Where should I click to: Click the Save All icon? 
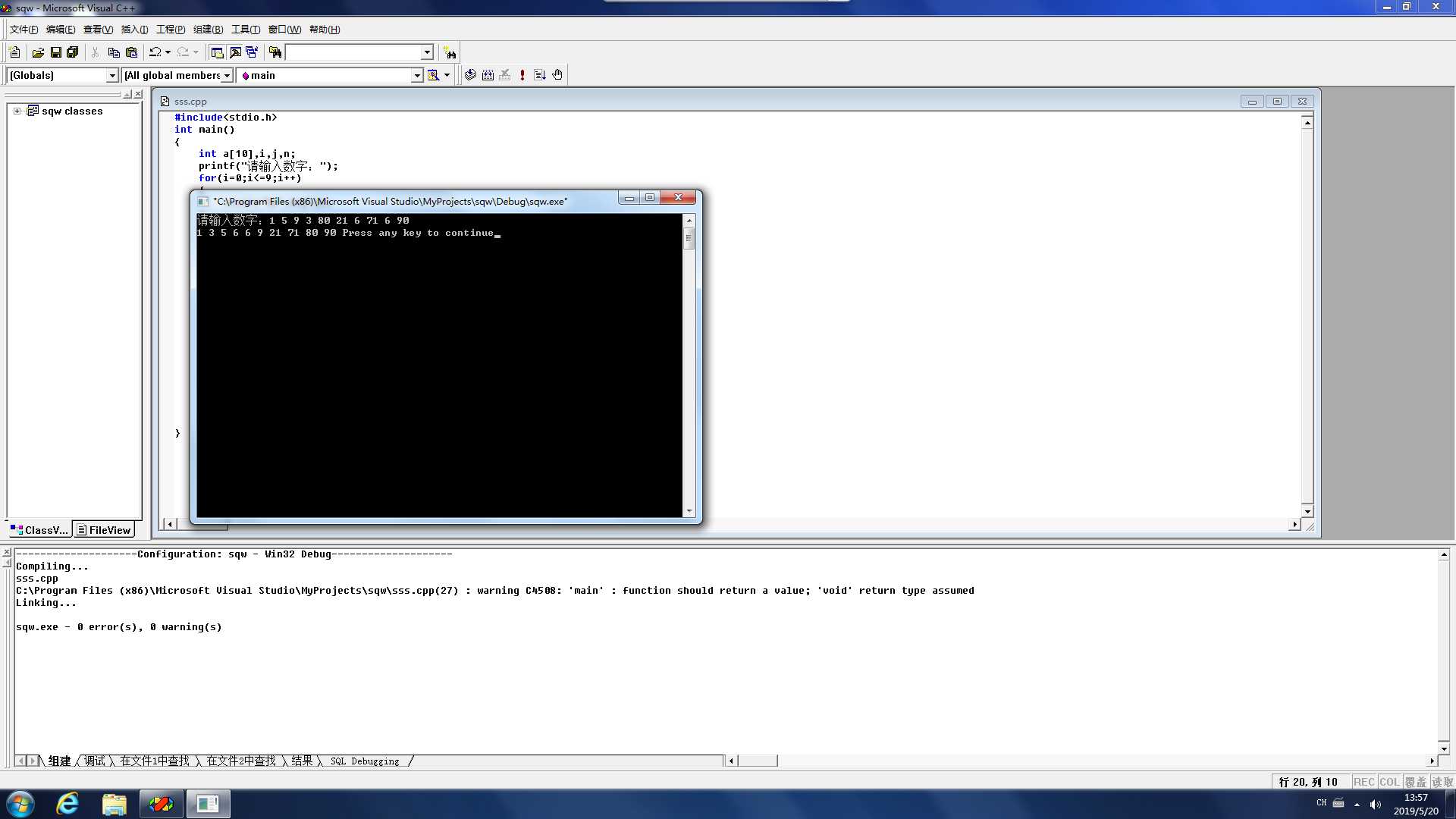coord(73,52)
